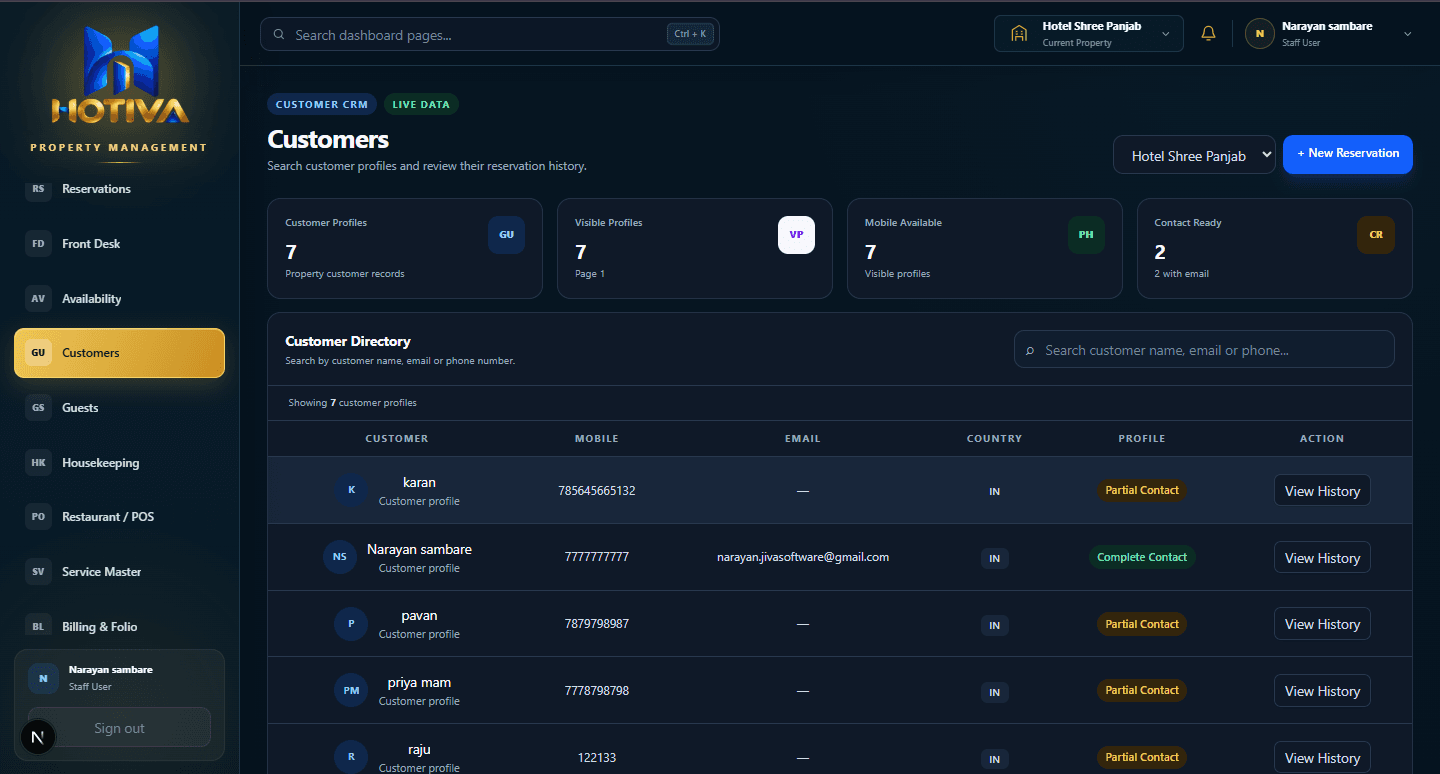Go to Front Desk in sidebar
The image size is (1440, 774).
point(120,244)
